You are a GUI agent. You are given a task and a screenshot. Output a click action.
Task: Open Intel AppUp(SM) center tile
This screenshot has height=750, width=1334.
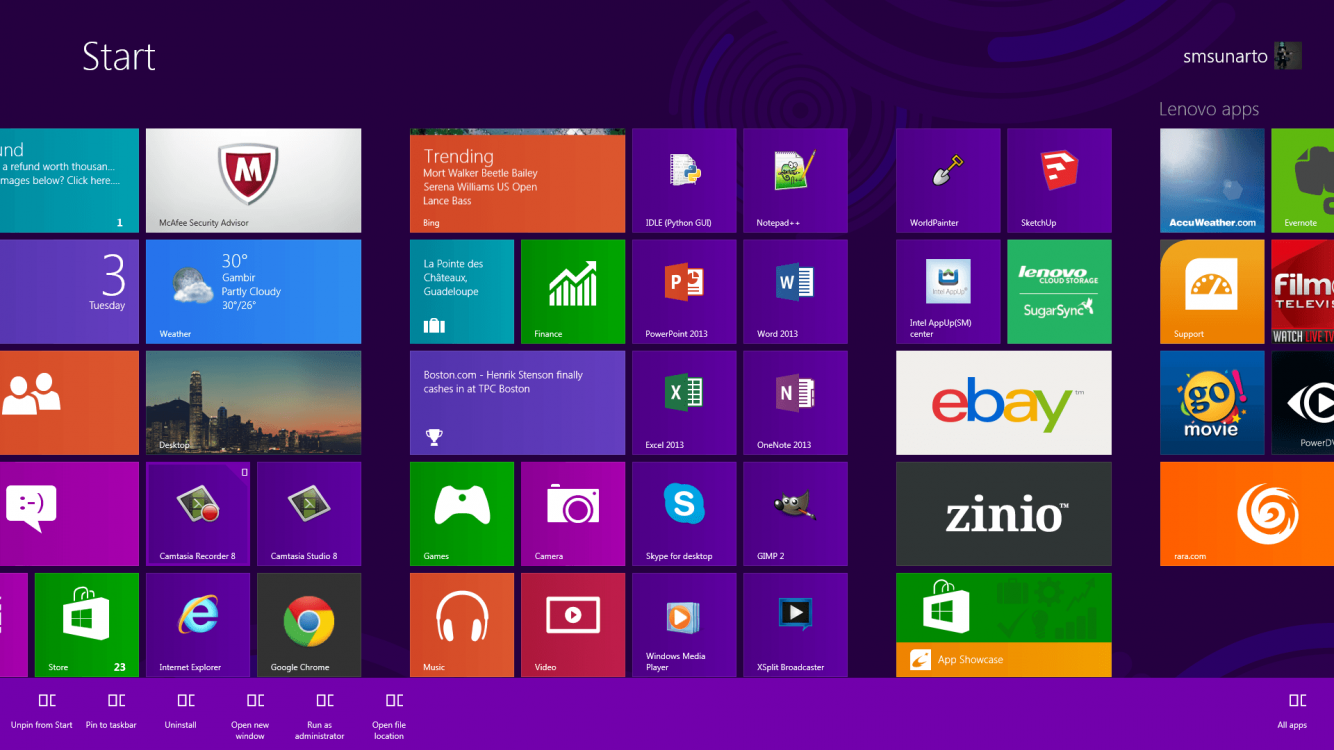(x=948, y=292)
